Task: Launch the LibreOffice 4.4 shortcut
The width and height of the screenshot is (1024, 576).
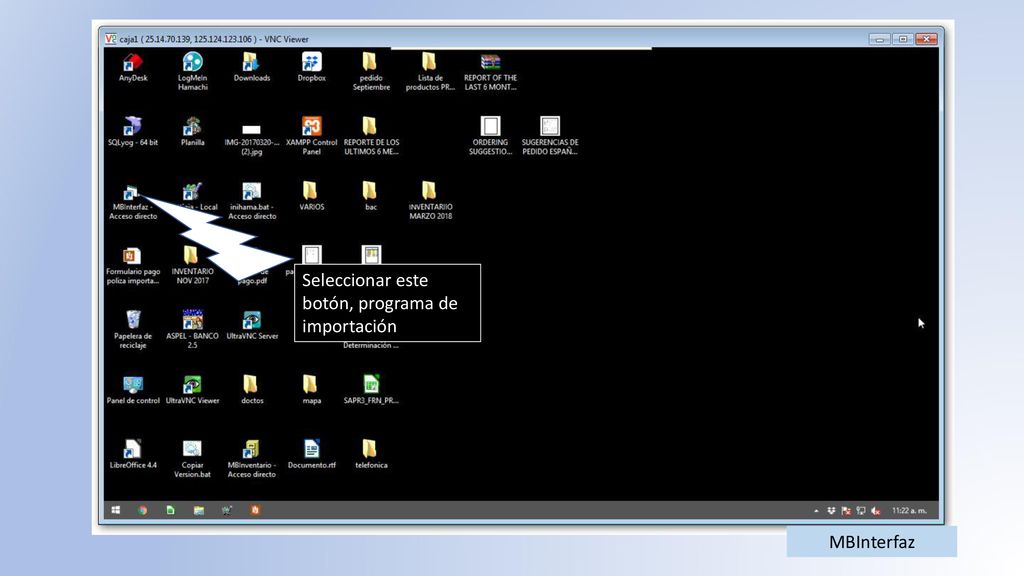Action: coord(133,455)
